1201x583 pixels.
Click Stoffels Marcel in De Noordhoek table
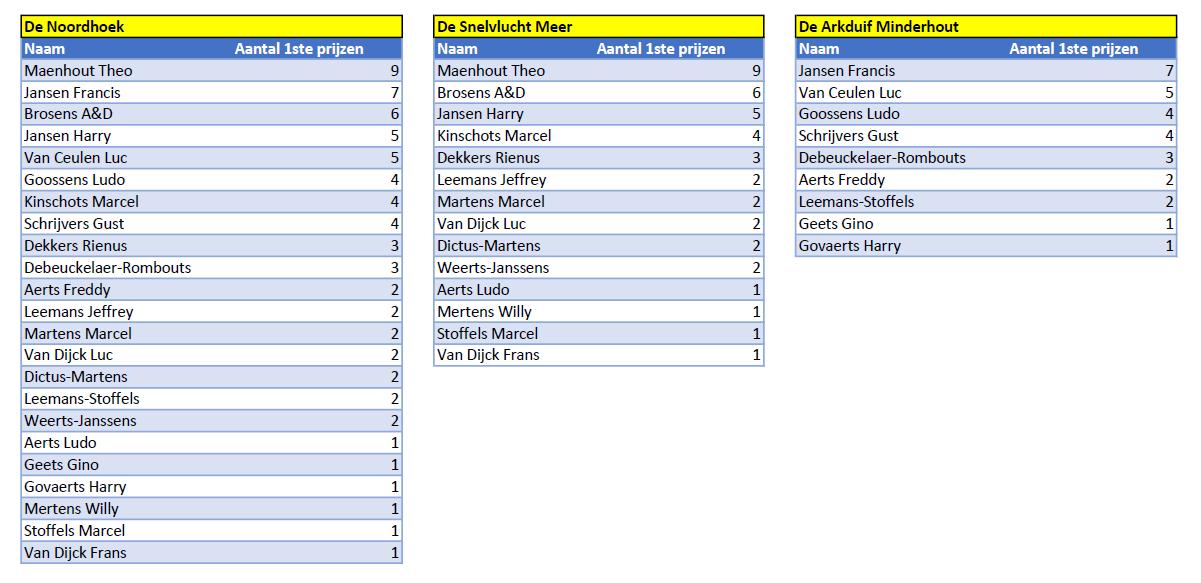click(x=75, y=531)
